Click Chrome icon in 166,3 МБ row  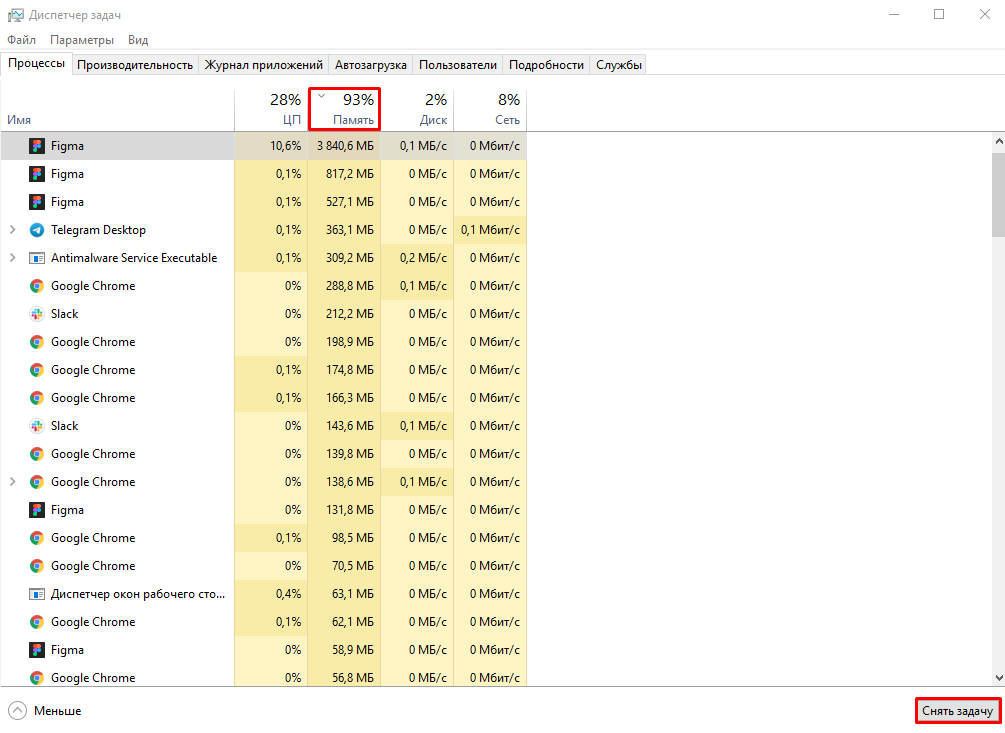click(37, 398)
